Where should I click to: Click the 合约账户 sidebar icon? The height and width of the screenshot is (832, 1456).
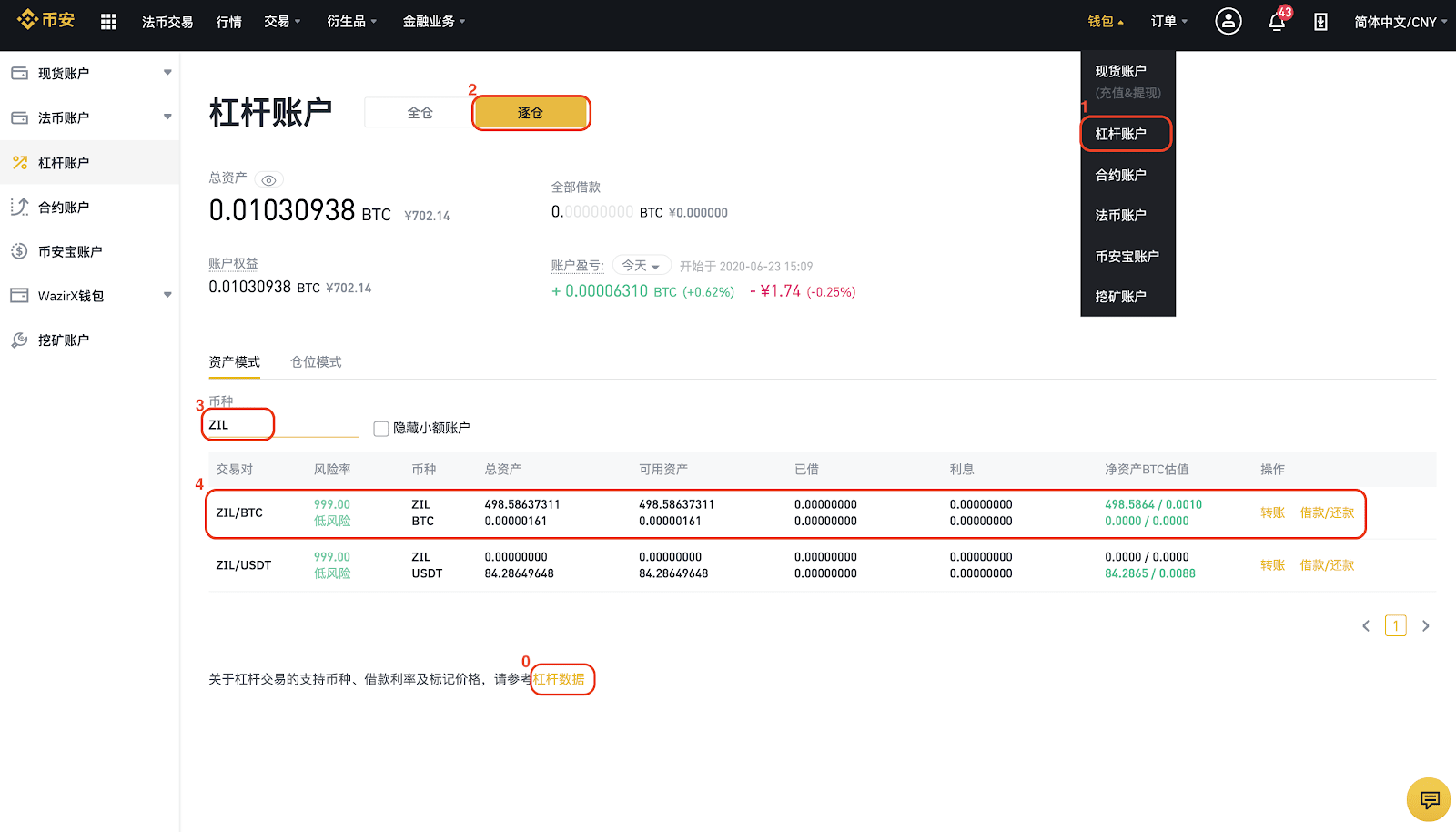tap(18, 207)
